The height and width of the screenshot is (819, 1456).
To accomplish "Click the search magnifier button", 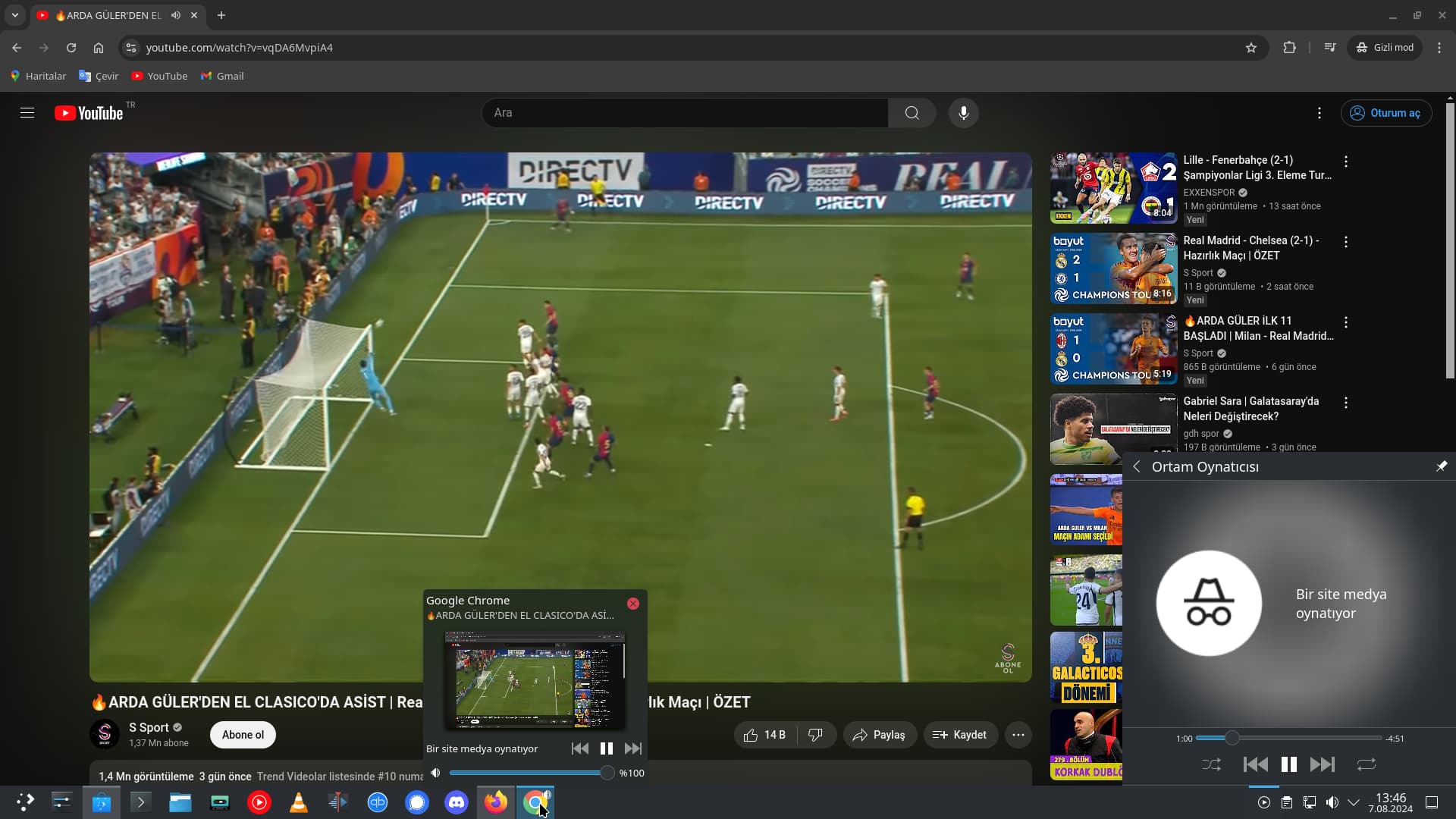I will pyautogui.click(x=912, y=113).
